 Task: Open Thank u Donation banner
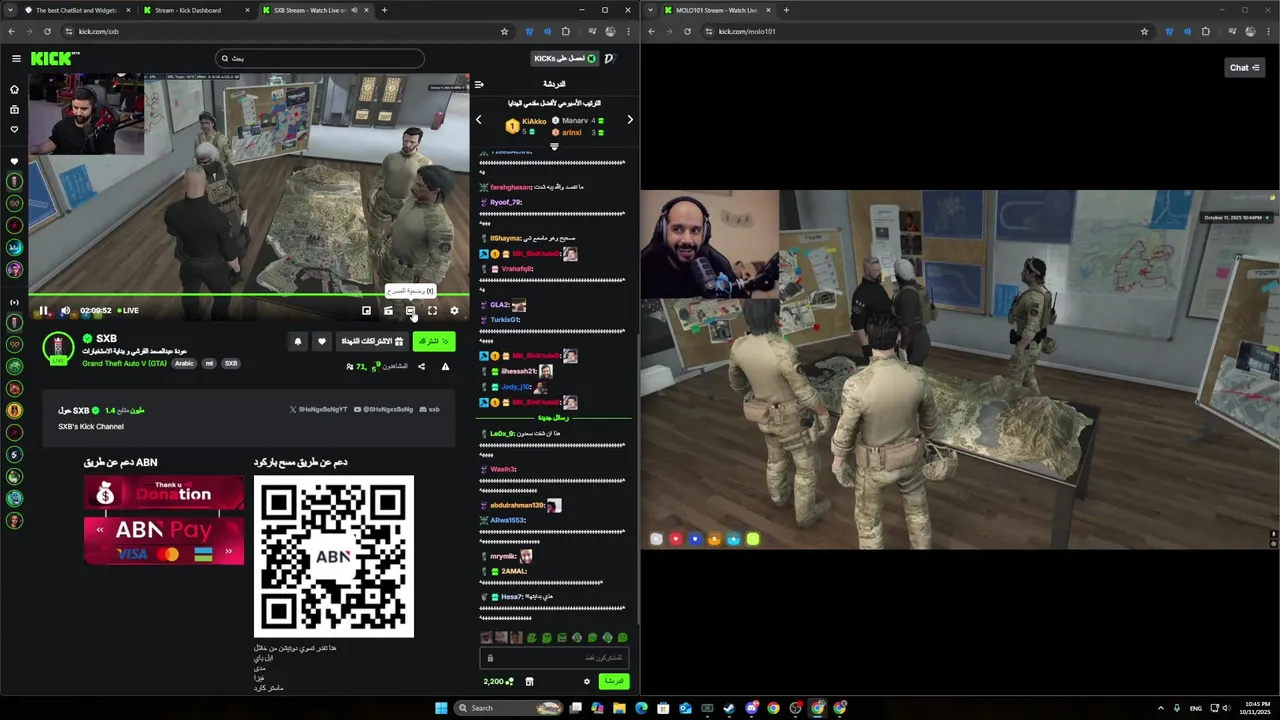(164, 494)
